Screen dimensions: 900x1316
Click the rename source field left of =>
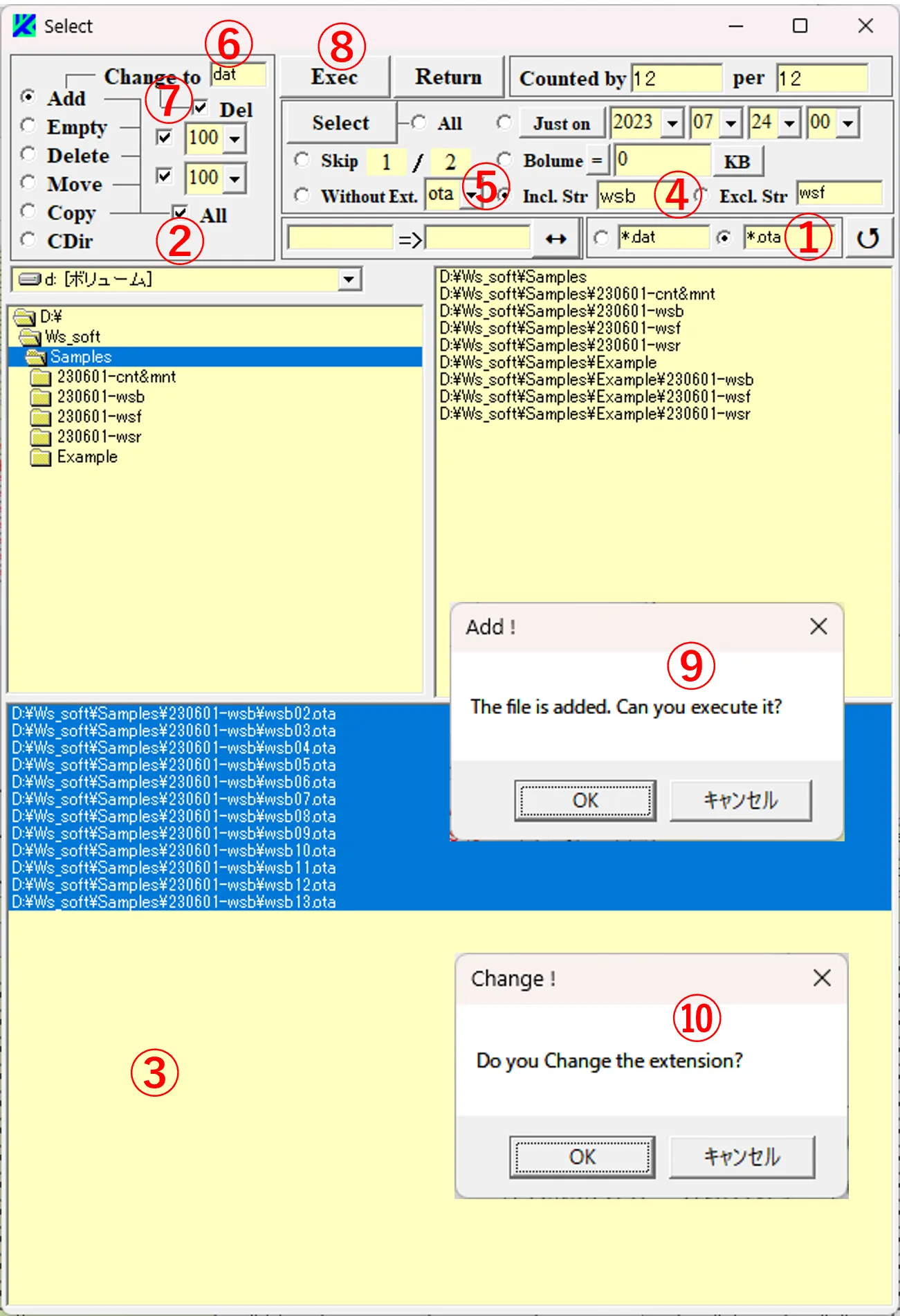pos(340,238)
